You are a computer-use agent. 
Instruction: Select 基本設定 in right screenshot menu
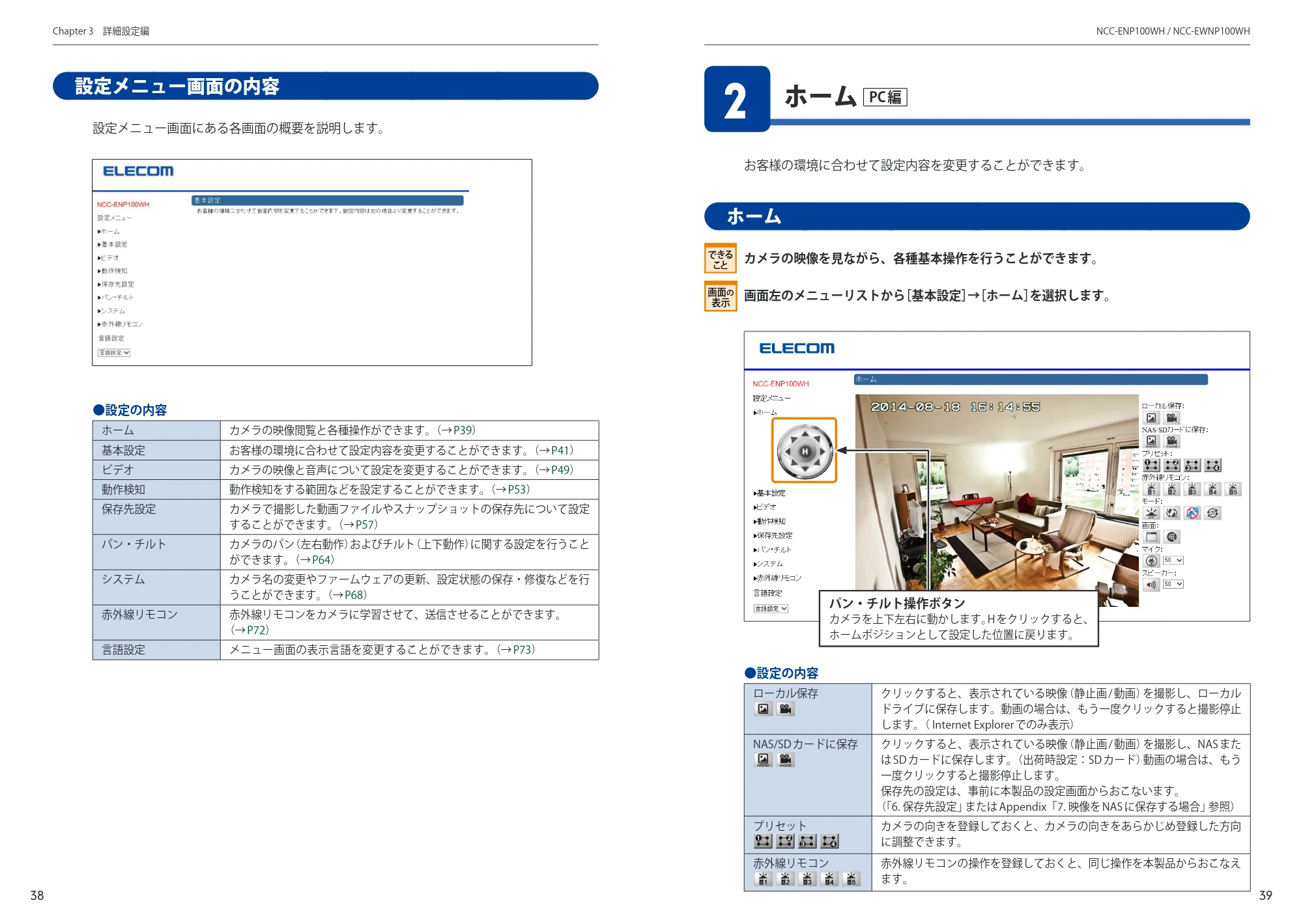tap(769, 494)
